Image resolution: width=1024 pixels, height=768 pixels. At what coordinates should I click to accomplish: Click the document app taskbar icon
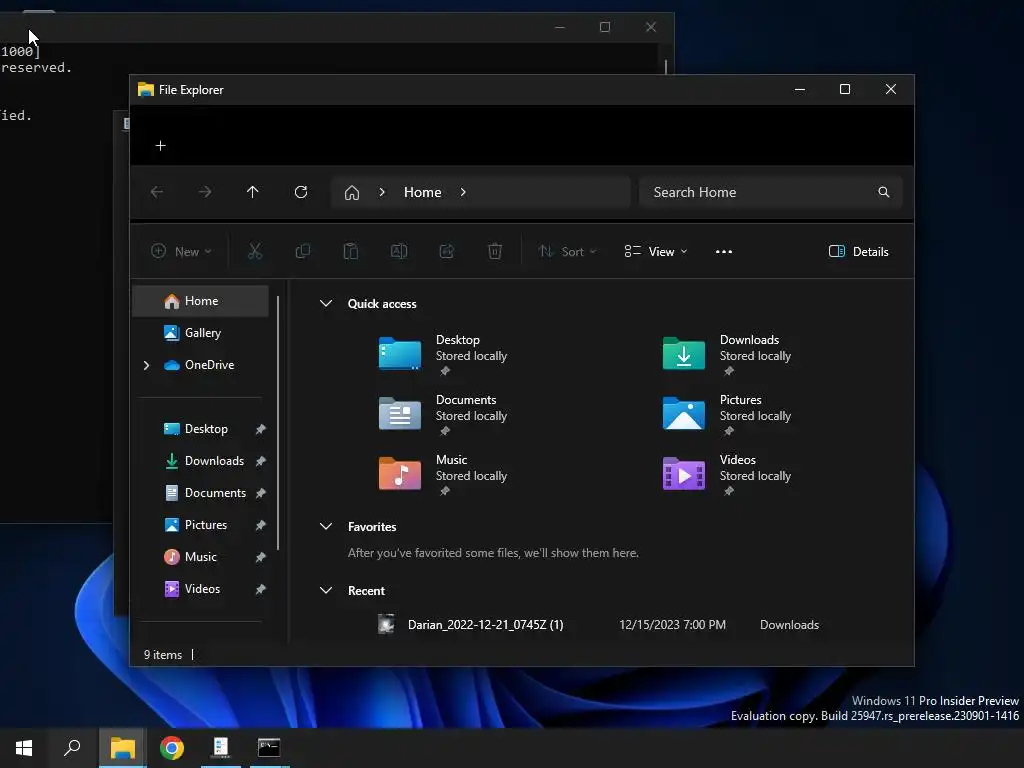click(221, 748)
